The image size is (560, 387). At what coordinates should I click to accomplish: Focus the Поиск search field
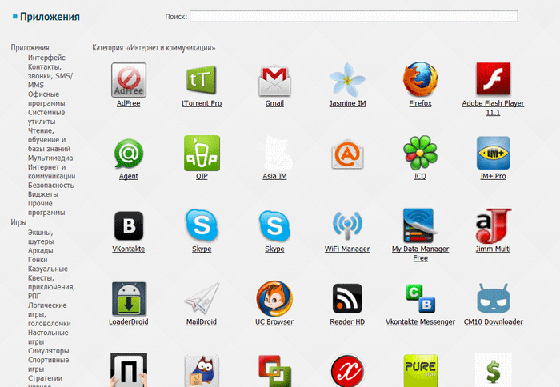click(x=354, y=16)
